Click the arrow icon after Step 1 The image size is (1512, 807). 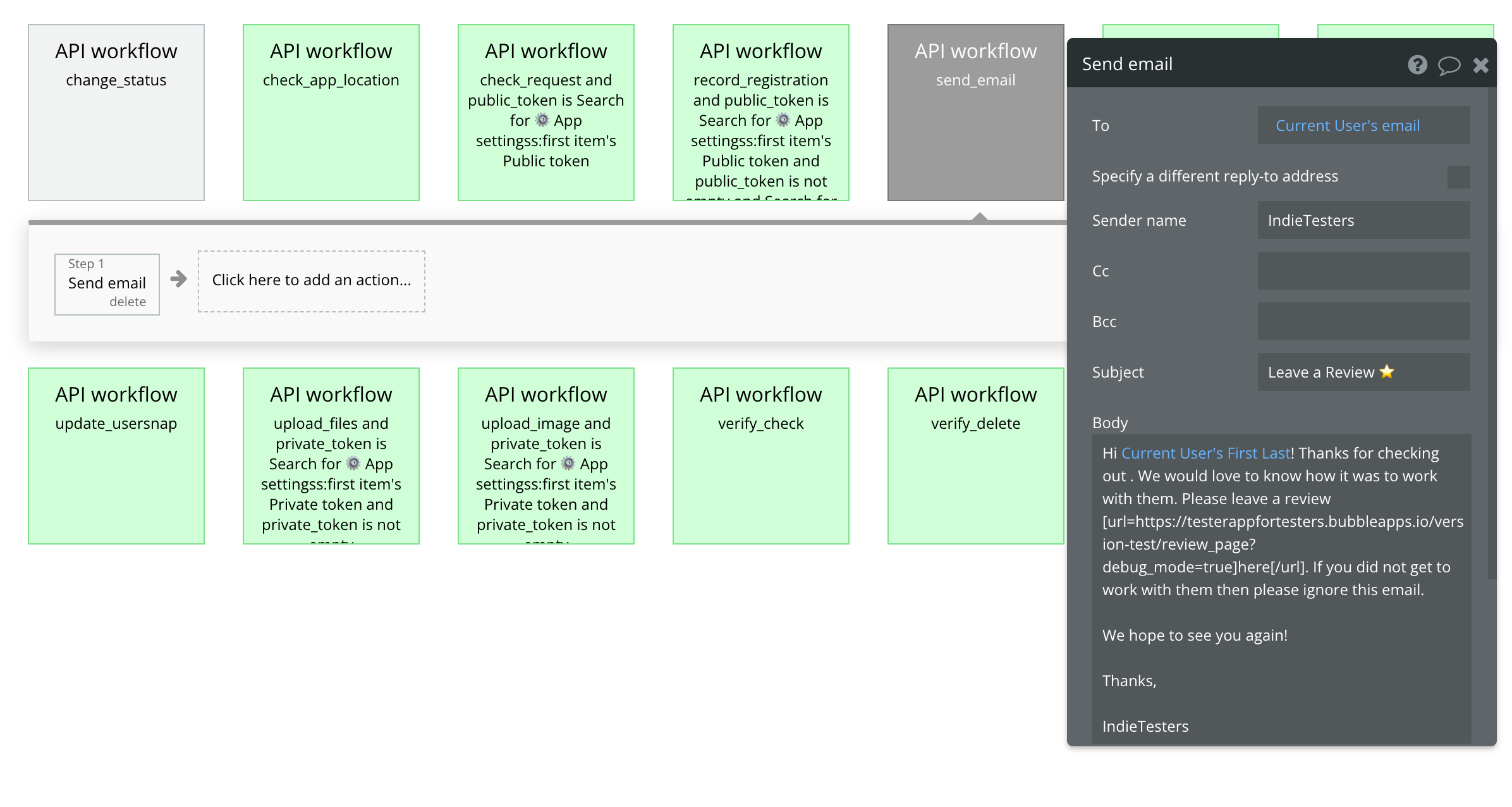179,279
